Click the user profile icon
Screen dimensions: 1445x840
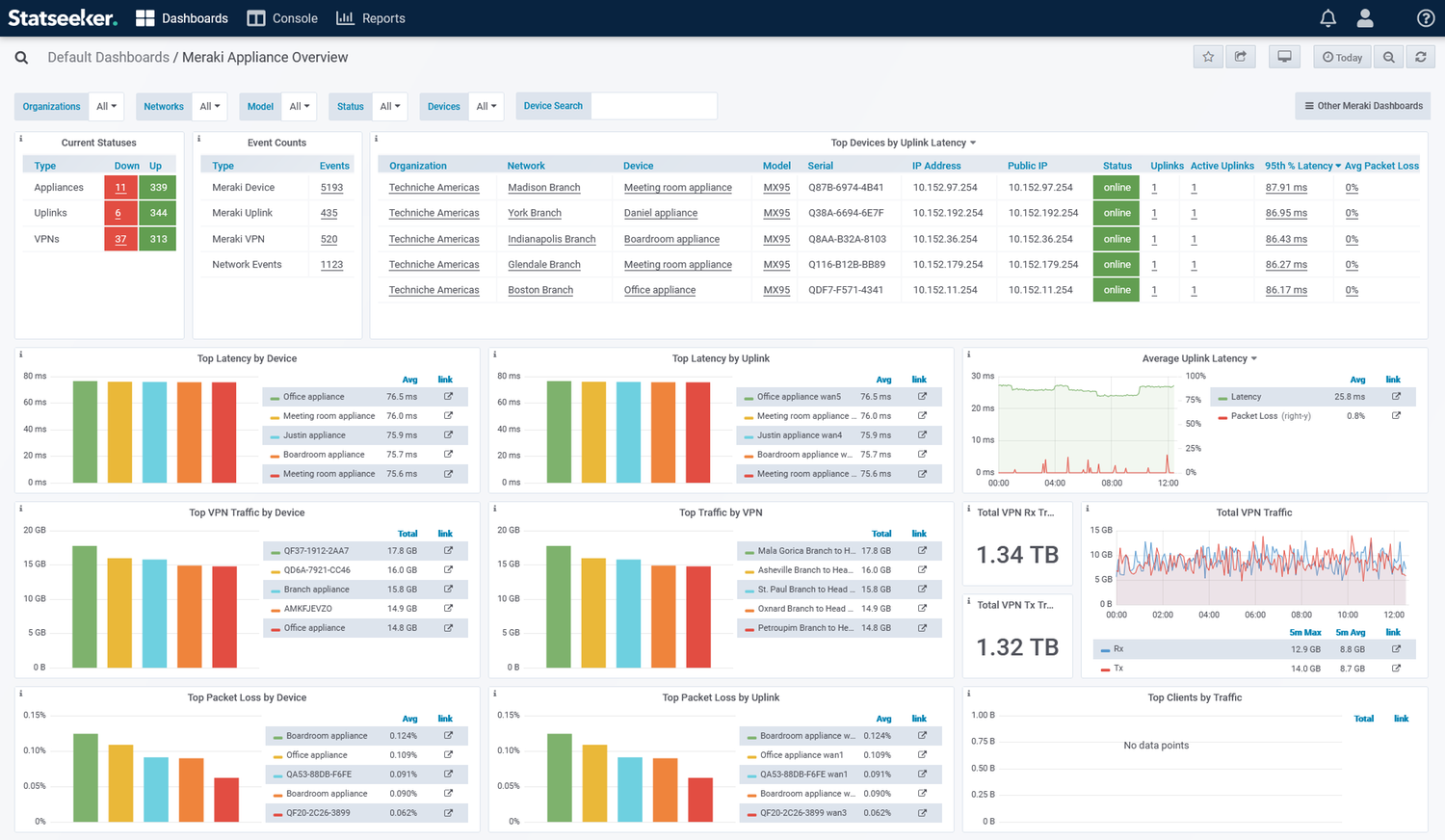point(1364,17)
